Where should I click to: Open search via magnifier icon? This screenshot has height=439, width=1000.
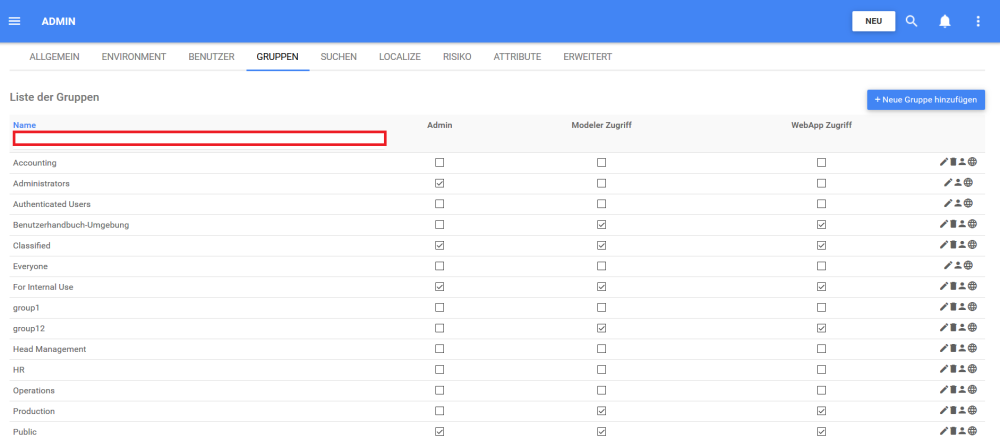[x=911, y=21]
